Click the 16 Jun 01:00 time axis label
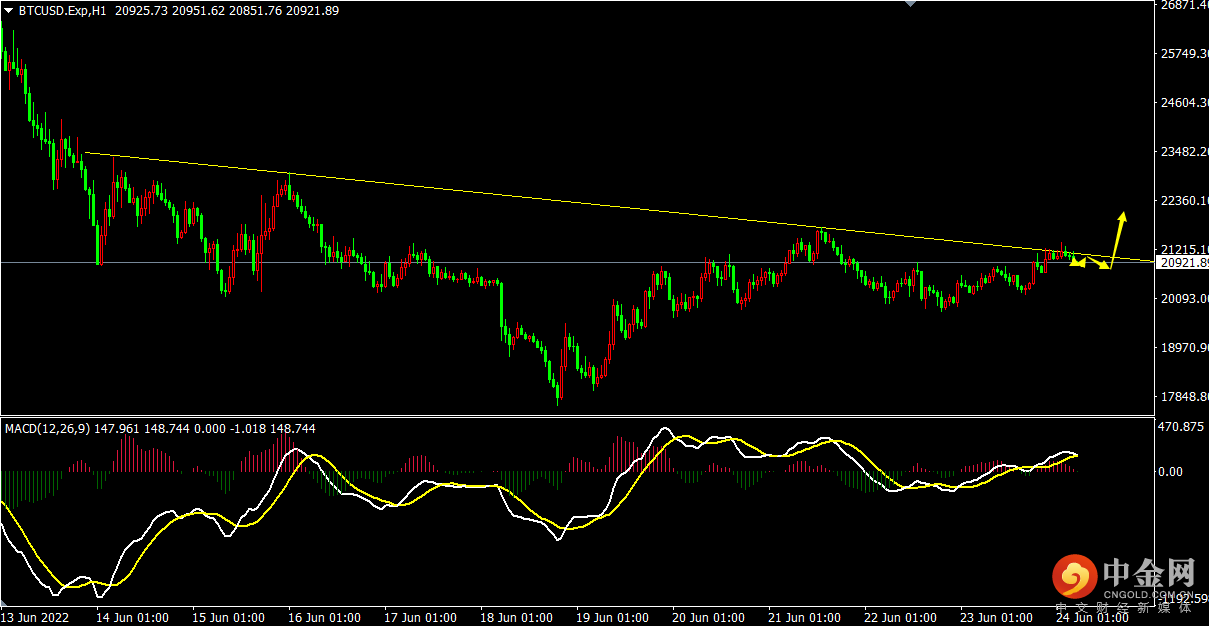The height and width of the screenshot is (626, 1209). point(325,618)
